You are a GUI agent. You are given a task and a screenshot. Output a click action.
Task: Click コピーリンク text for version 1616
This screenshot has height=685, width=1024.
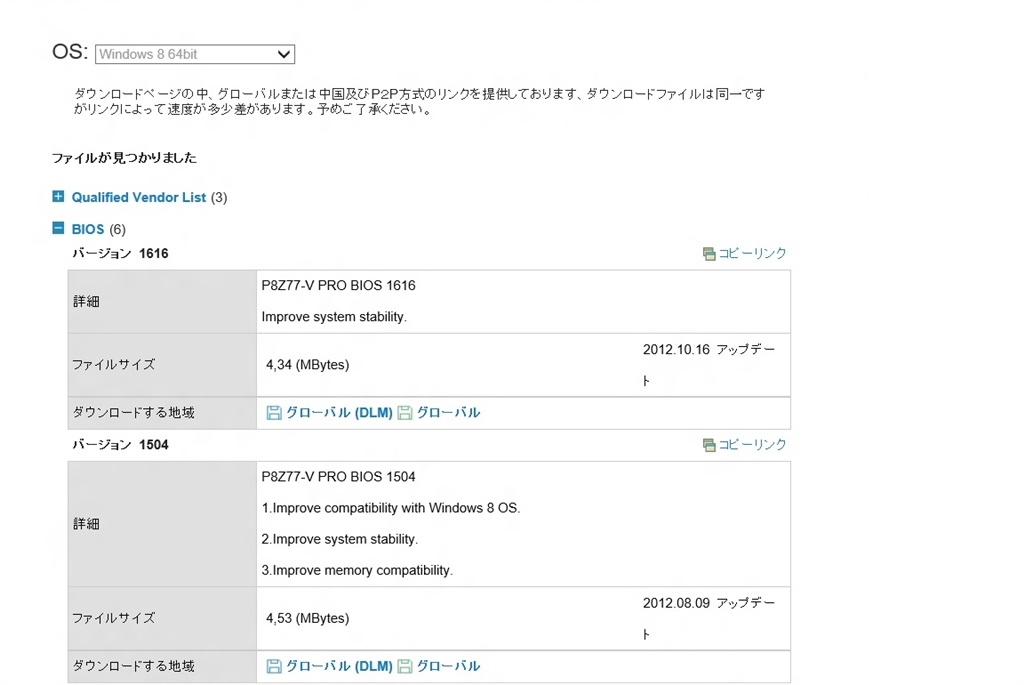[x=752, y=253]
